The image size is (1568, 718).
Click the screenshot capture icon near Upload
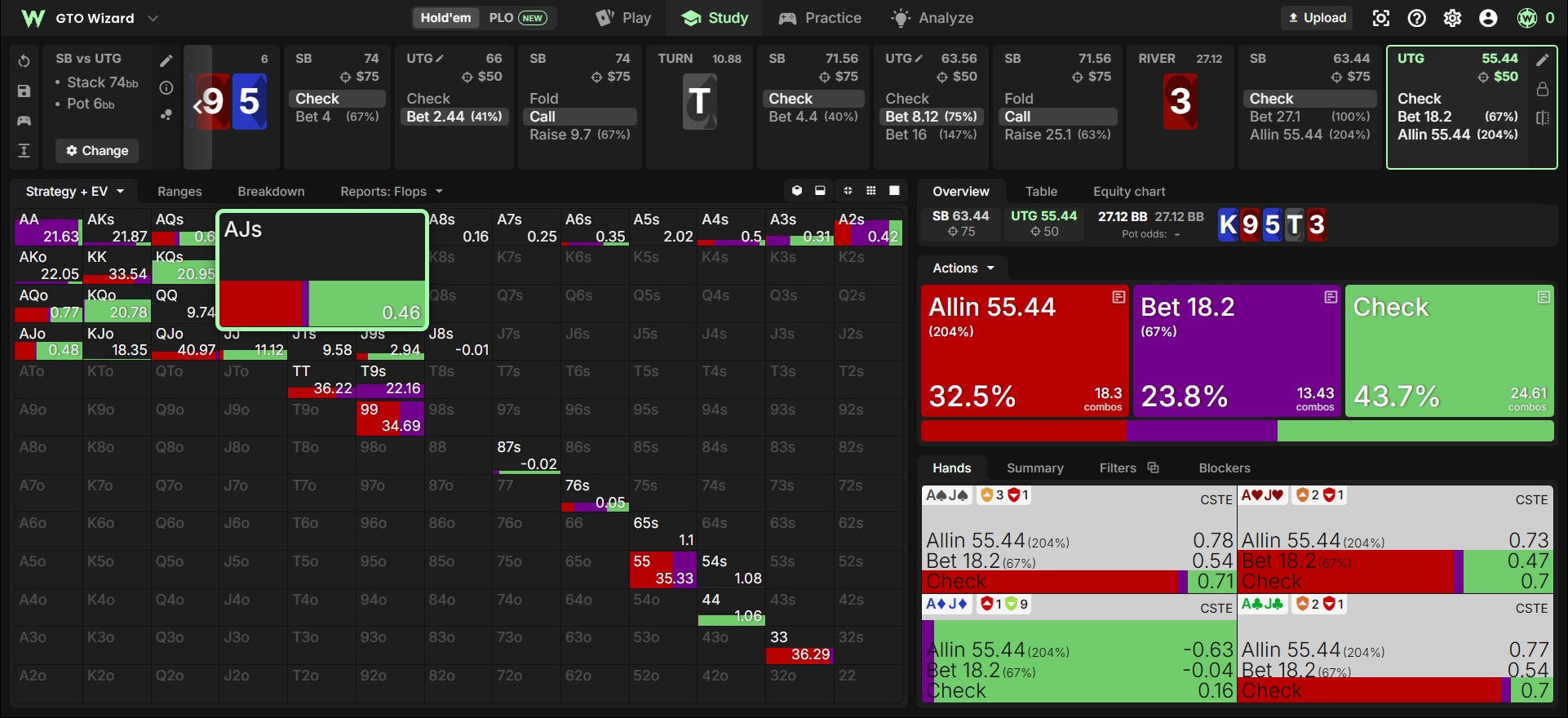point(1381,18)
